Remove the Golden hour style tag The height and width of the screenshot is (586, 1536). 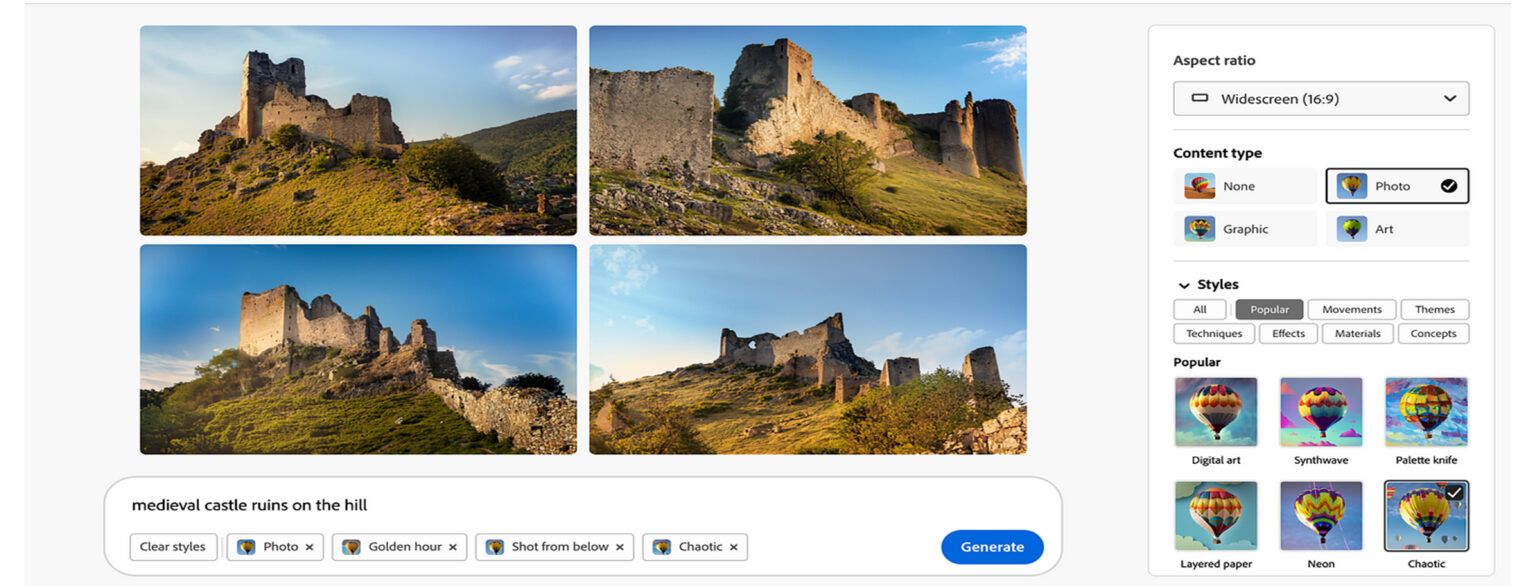click(x=452, y=547)
